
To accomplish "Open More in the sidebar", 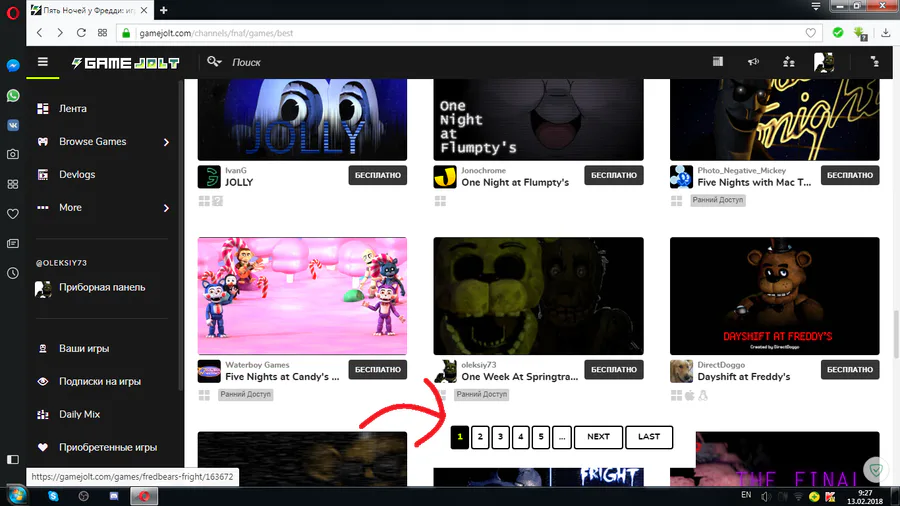I will coord(70,207).
